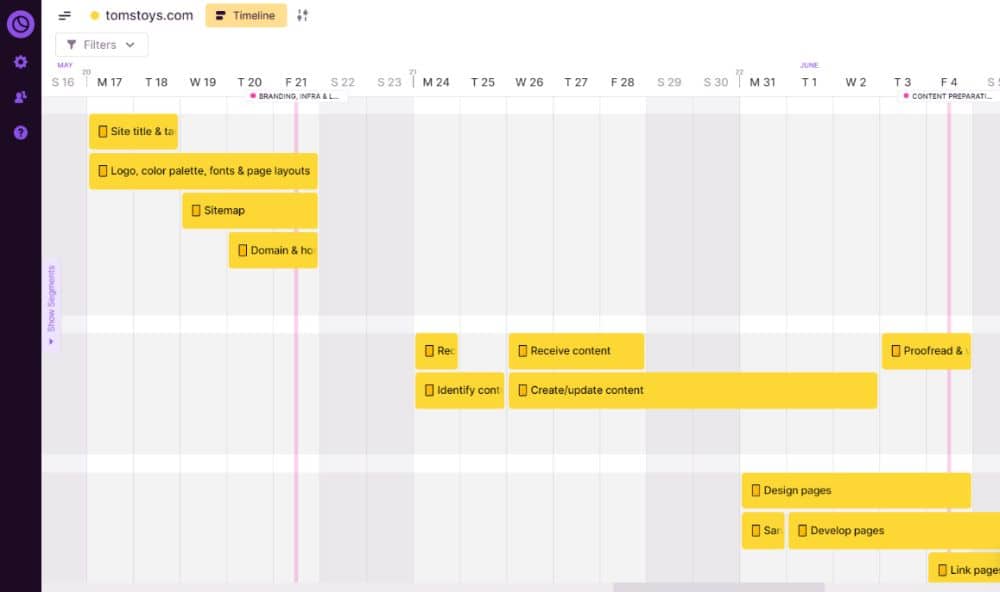Click the checkbox icon on Design pages task
Image resolution: width=1000 pixels, height=592 pixels.
[757, 490]
